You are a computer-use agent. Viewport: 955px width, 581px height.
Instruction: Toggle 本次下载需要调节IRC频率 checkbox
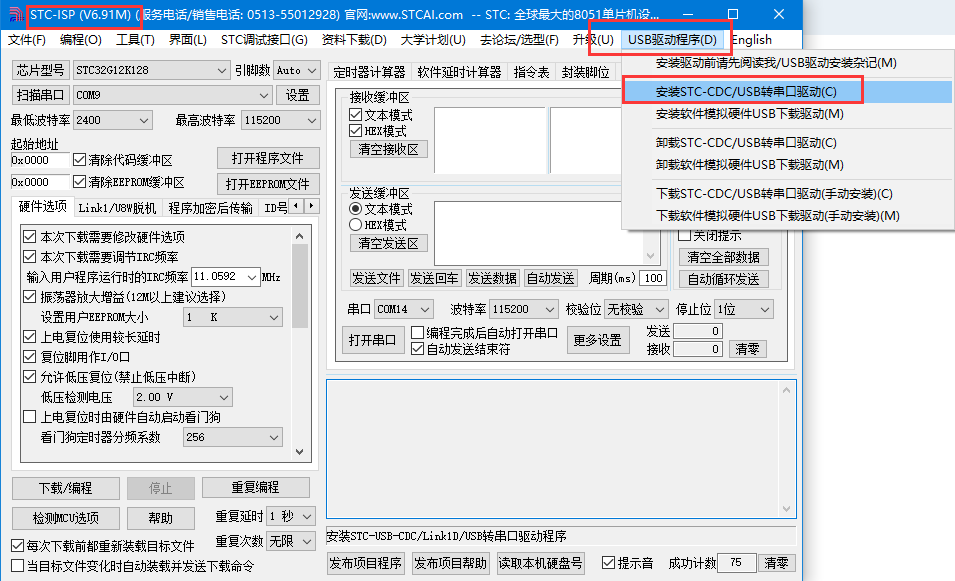[29, 256]
